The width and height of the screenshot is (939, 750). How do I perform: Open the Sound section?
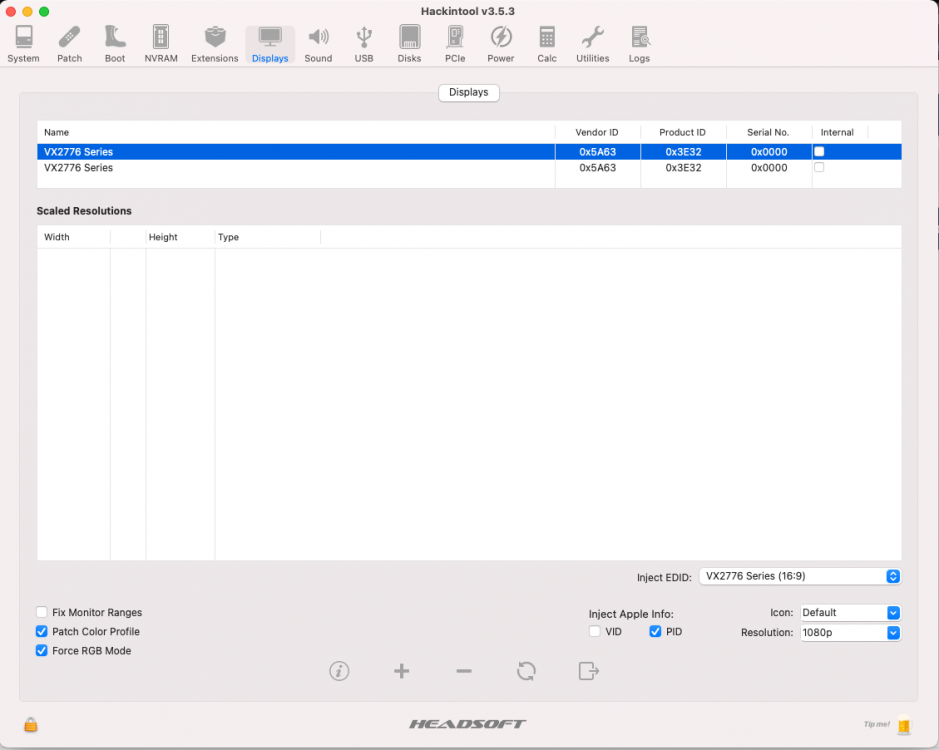point(318,44)
